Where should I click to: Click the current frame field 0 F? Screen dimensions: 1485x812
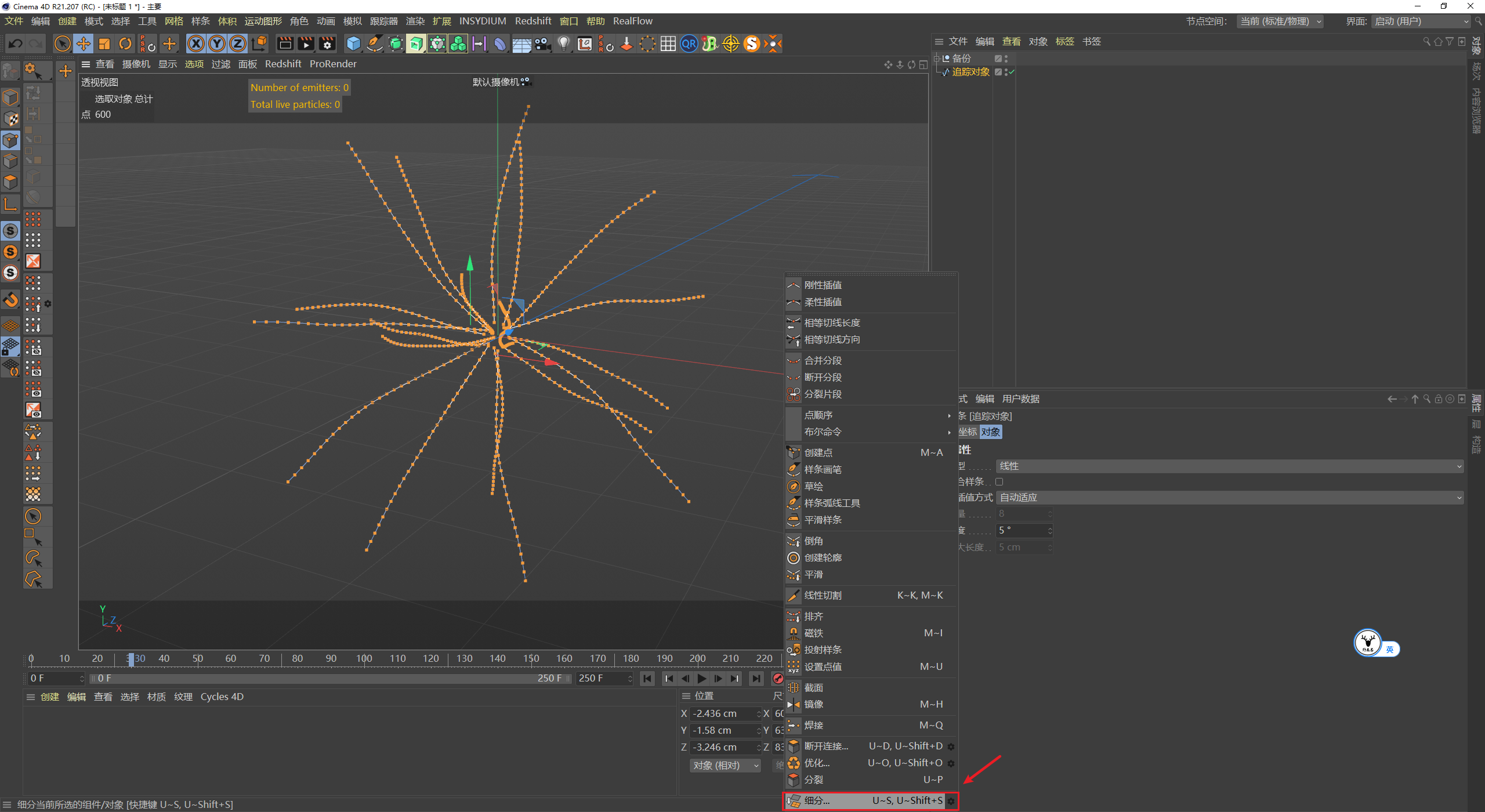click(57, 679)
